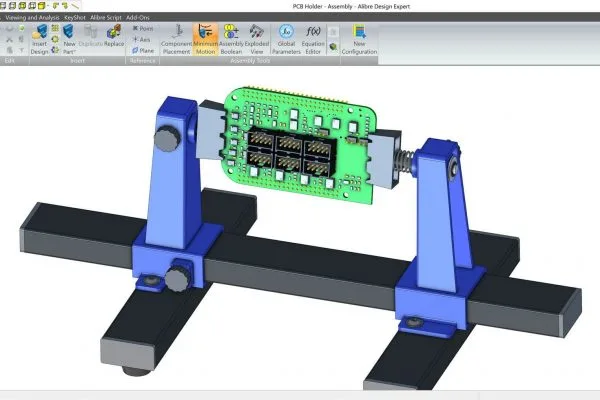The height and width of the screenshot is (400, 600).
Task: Toggle Minimum Motion mode
Action: point(205,39)
